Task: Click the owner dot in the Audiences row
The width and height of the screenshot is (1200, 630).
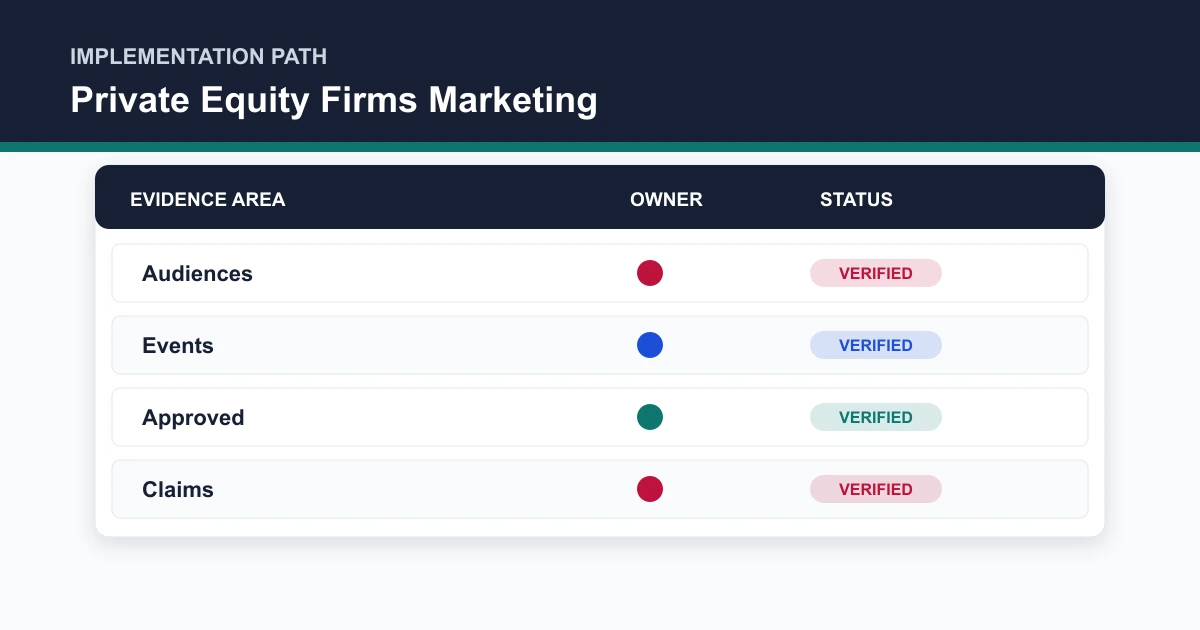Action: point(650,273)
